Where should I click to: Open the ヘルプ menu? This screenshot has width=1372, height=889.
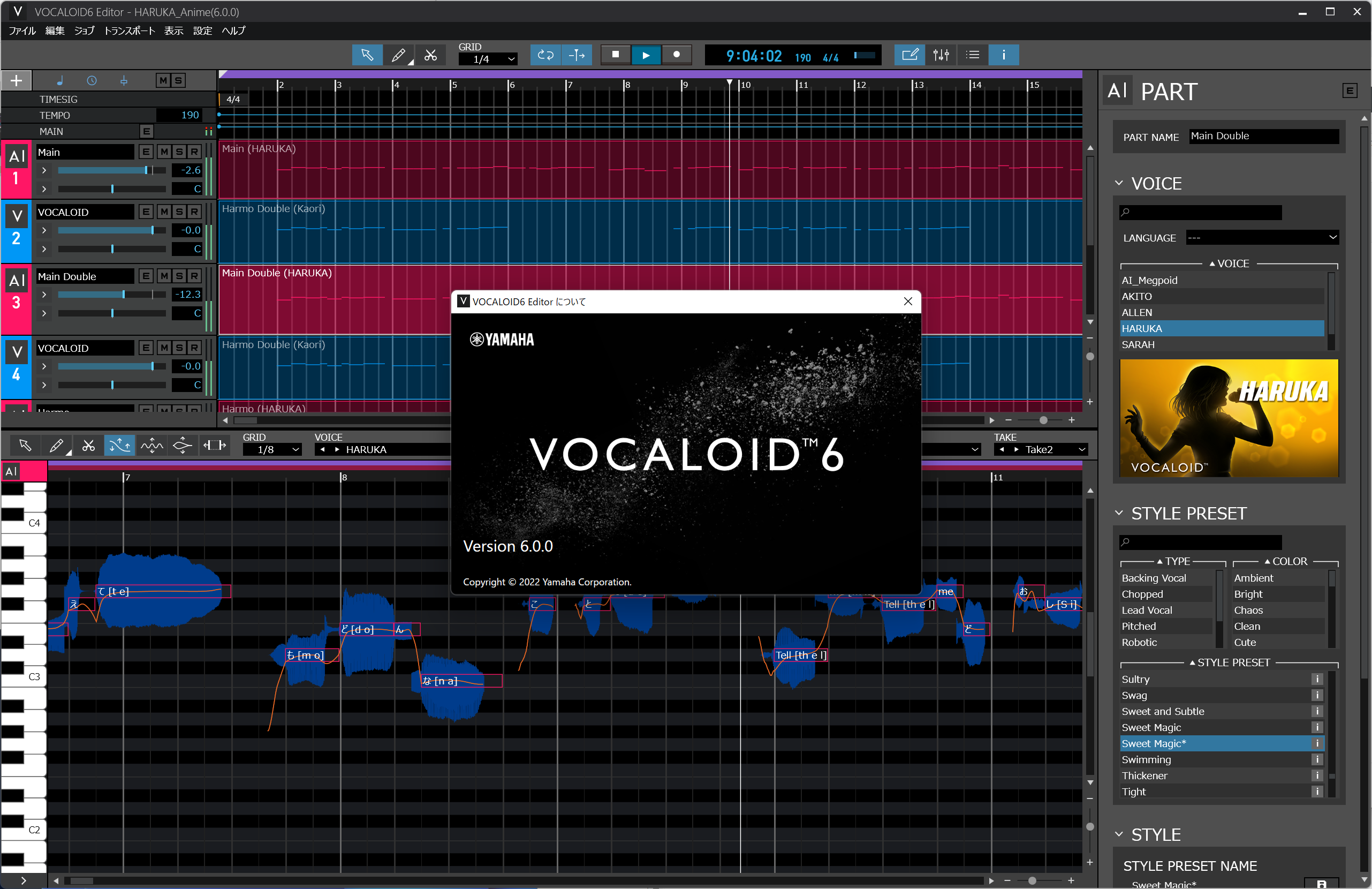pyautogui.click(x=233, y=31)
